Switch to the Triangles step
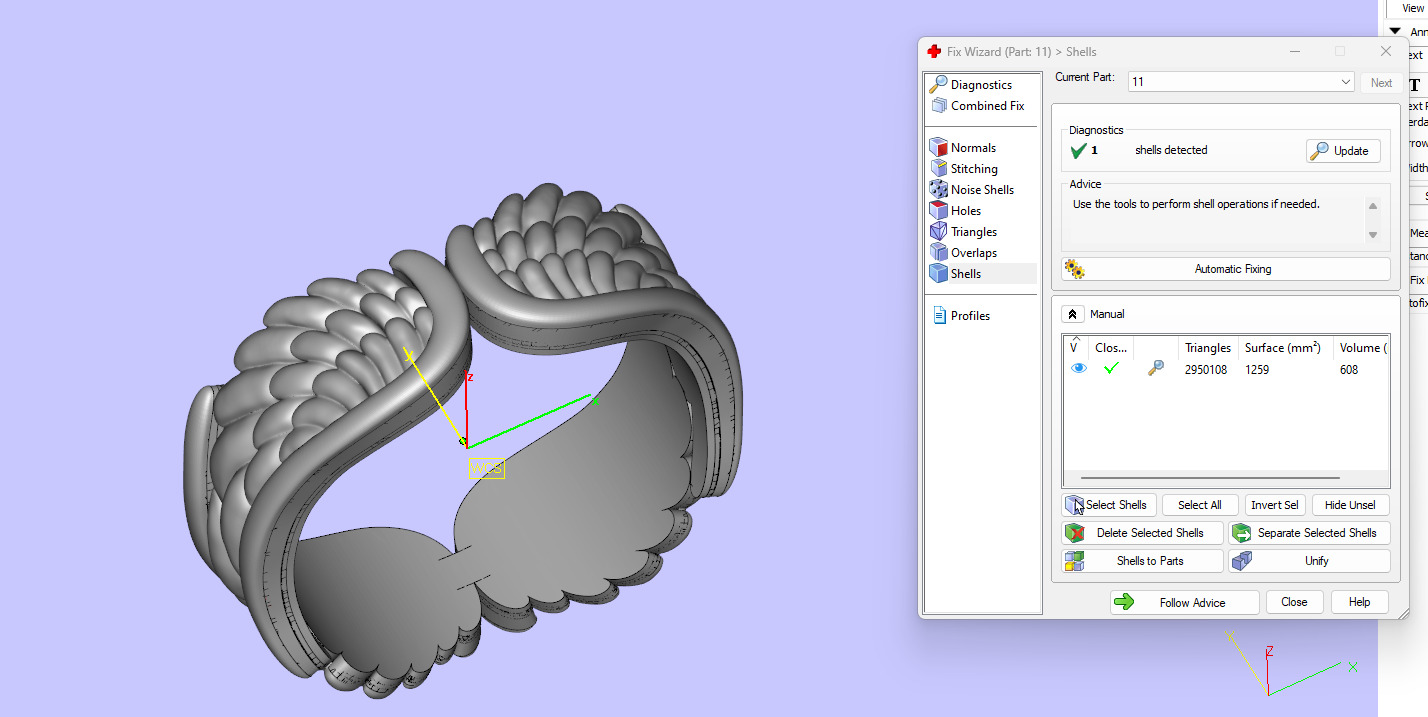The height and width of the screenshot is (717, 1428). [x=963, y=232]
